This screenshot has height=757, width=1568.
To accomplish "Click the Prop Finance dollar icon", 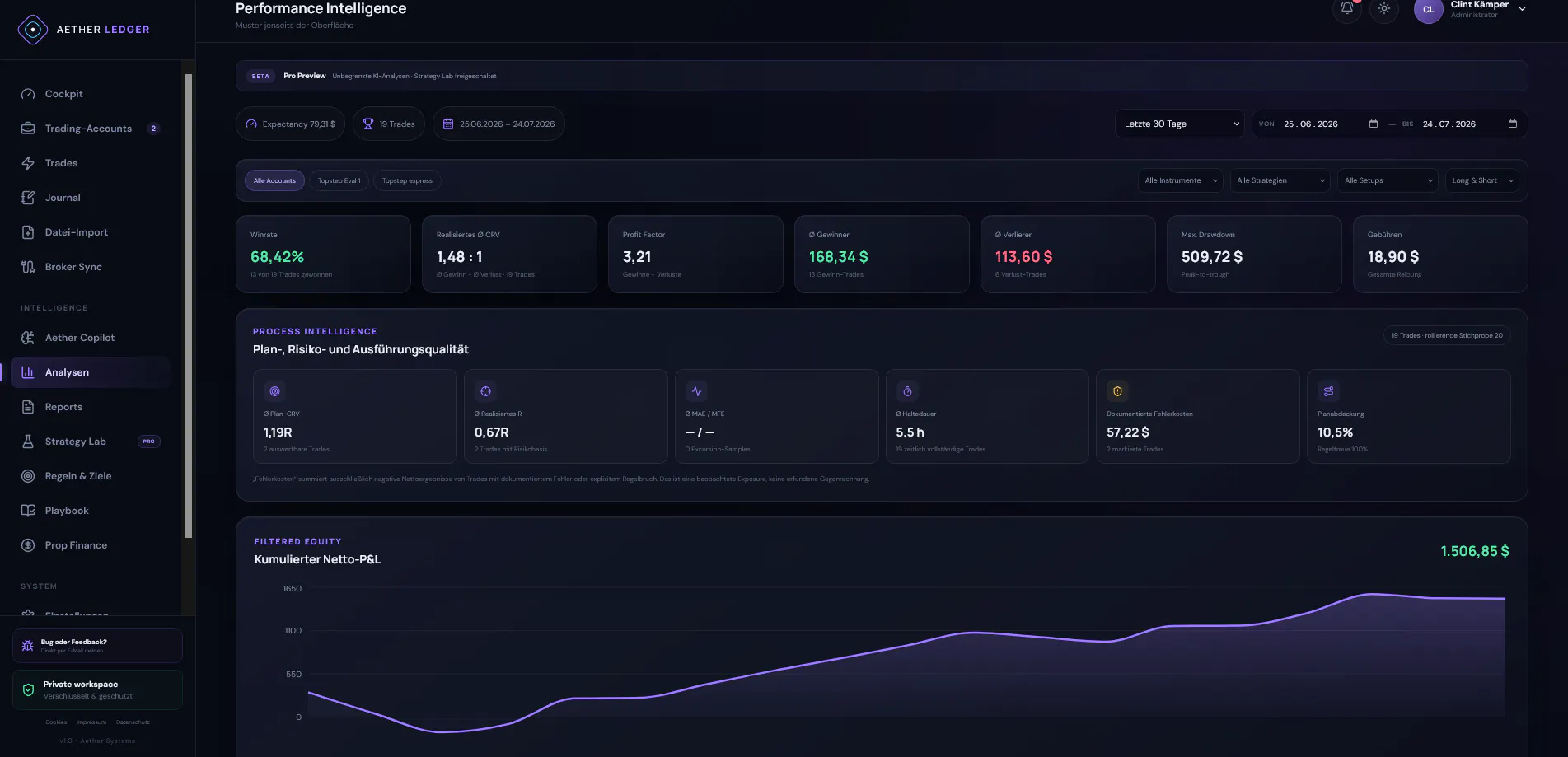I will 28,545.
